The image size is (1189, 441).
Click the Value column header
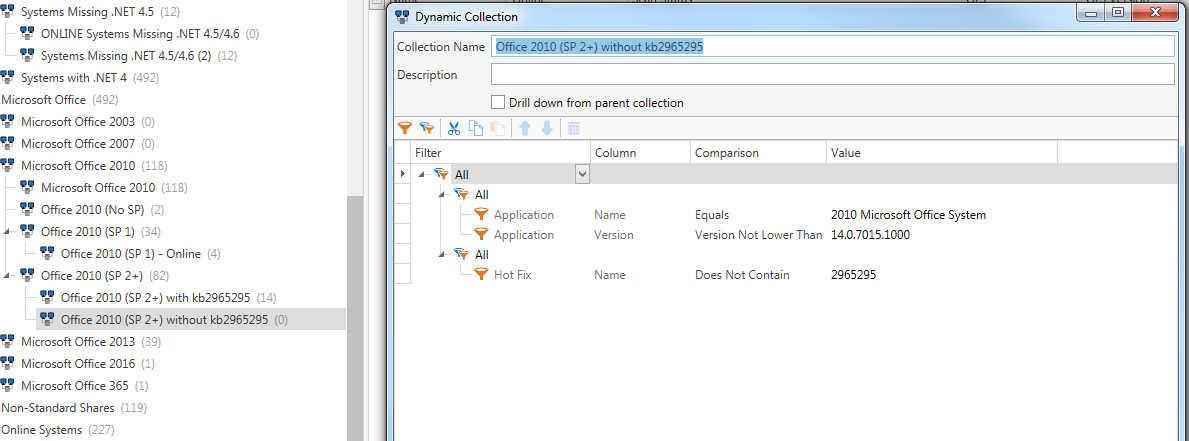pos(845,153)
